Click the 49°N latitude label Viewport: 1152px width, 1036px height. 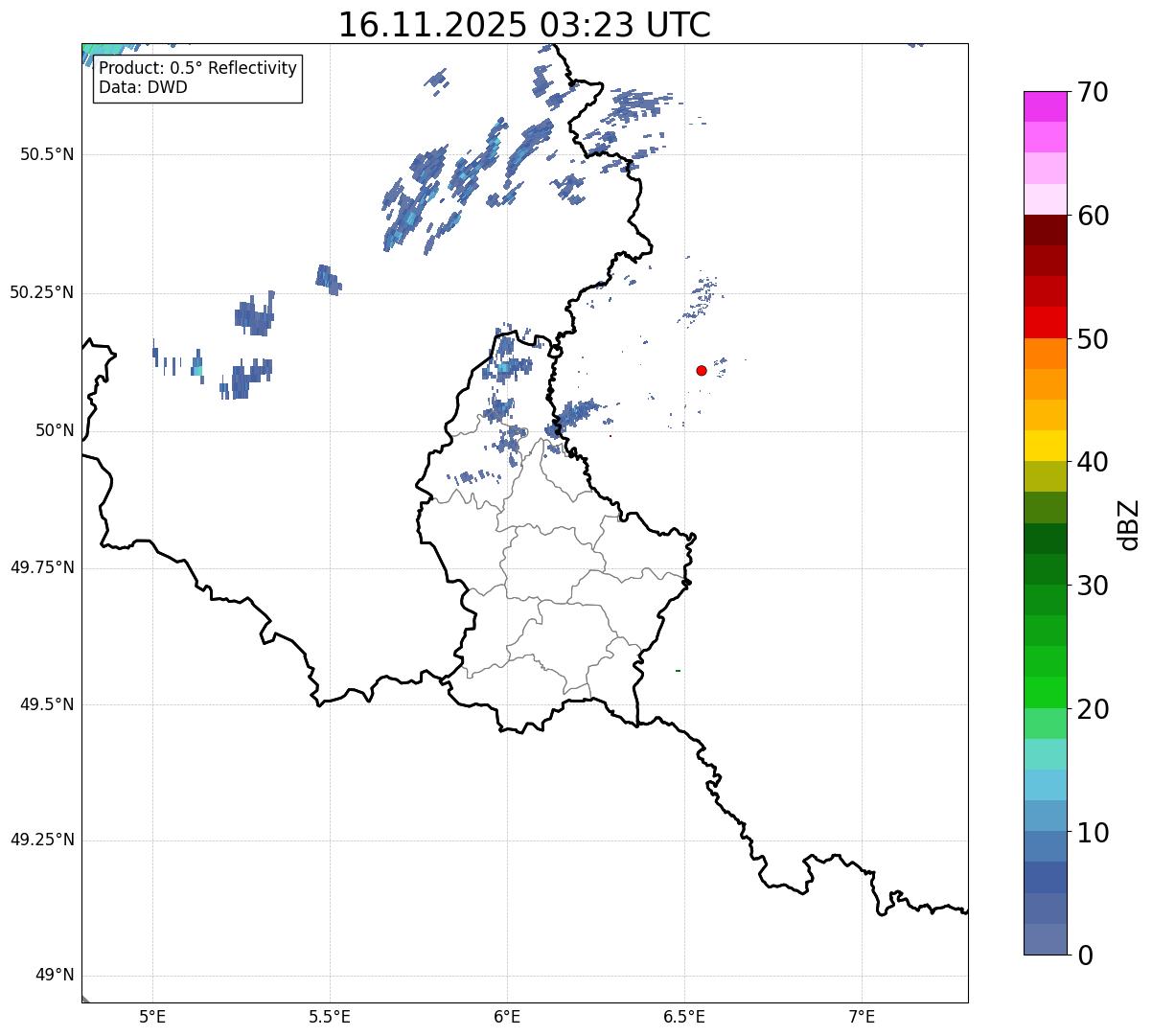coord(54,976)
